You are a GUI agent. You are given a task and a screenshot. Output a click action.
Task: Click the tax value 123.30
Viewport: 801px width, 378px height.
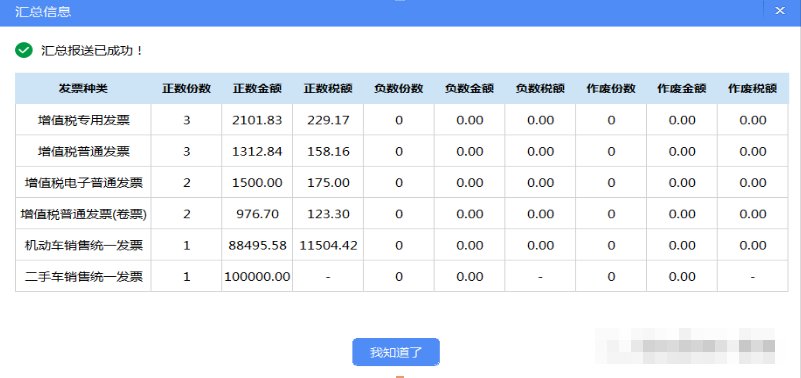click(x=328, y=214)
